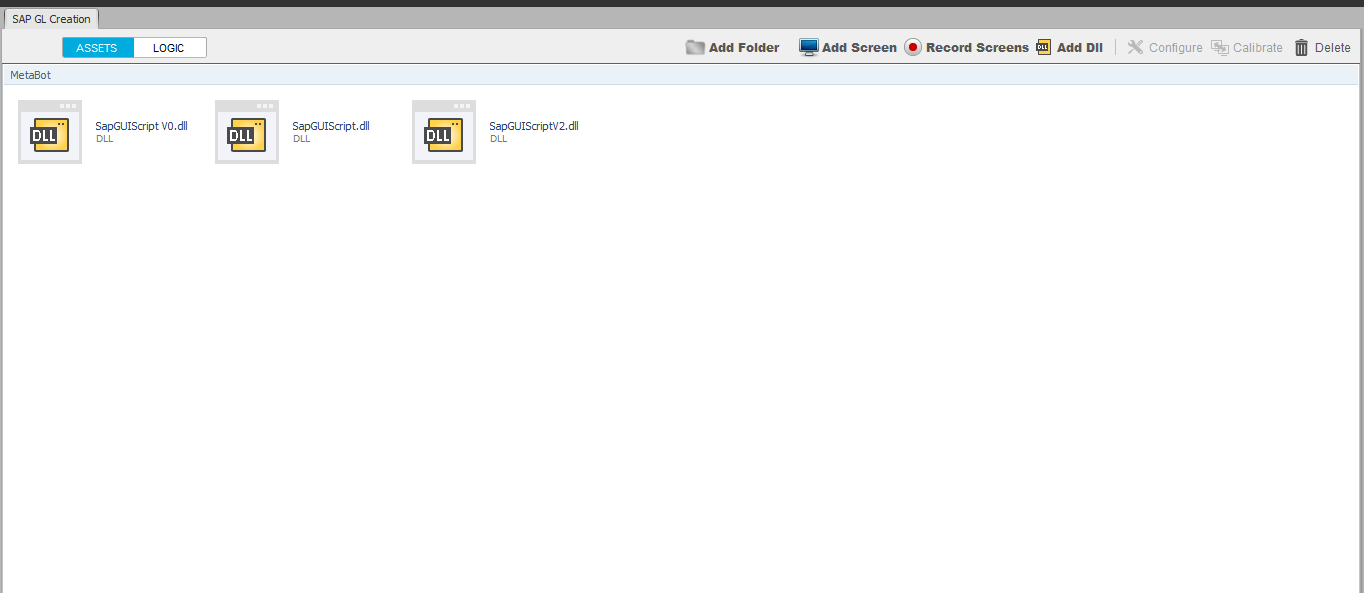Click the Calibrate icon

(x=1219, y=47)
